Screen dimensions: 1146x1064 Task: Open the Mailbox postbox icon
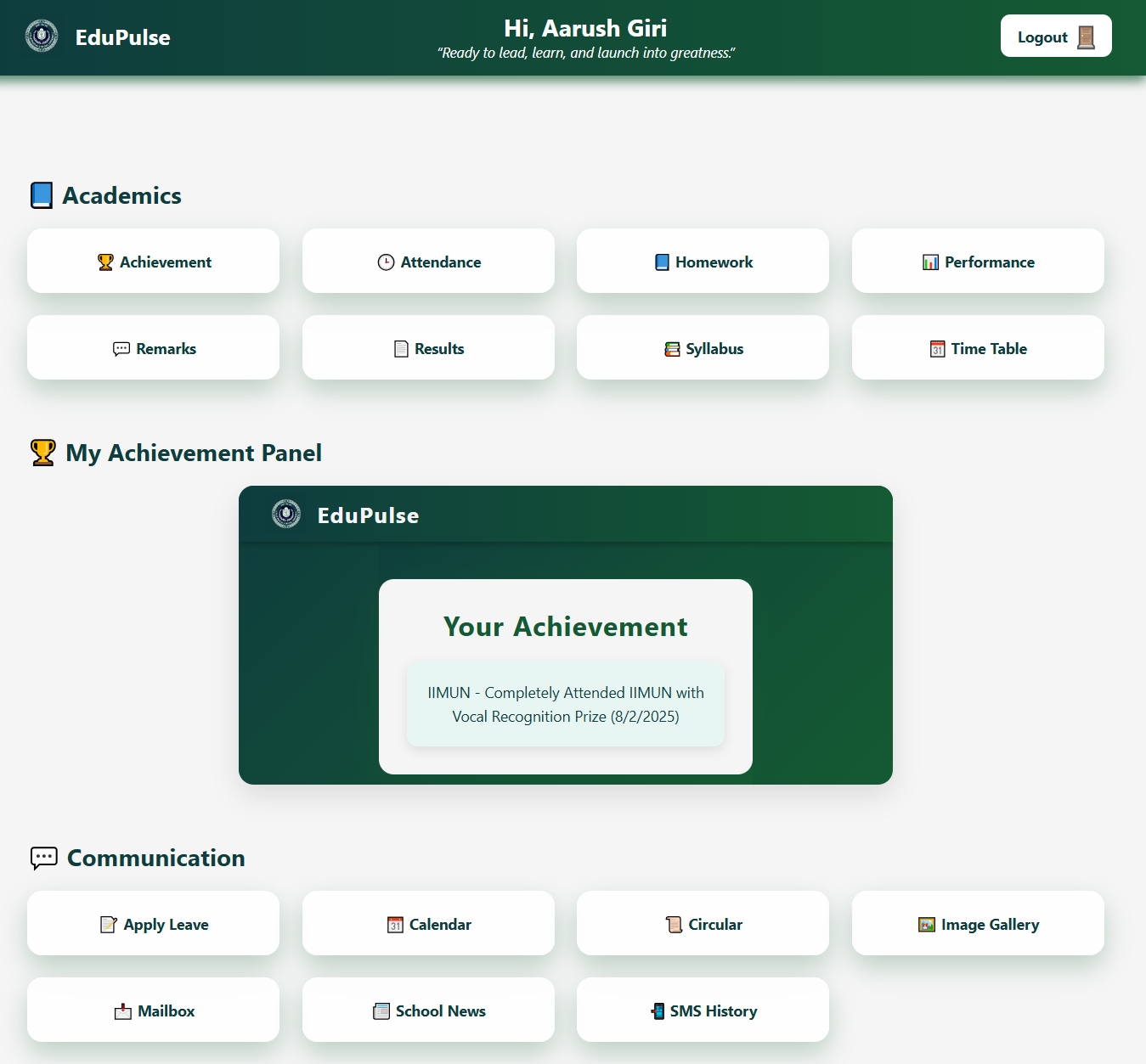(x=121, y=1011)
